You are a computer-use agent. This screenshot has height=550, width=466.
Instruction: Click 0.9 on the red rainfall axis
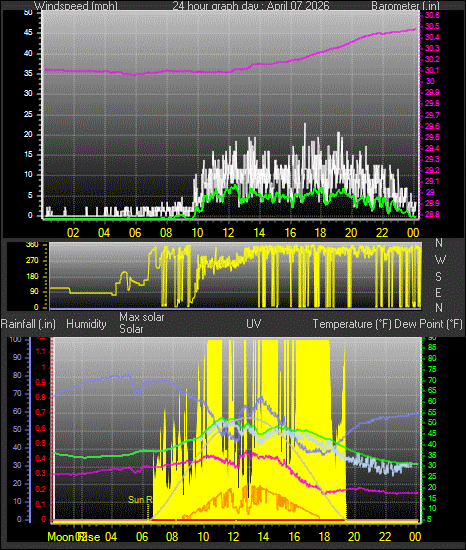[x=41, y=382]
